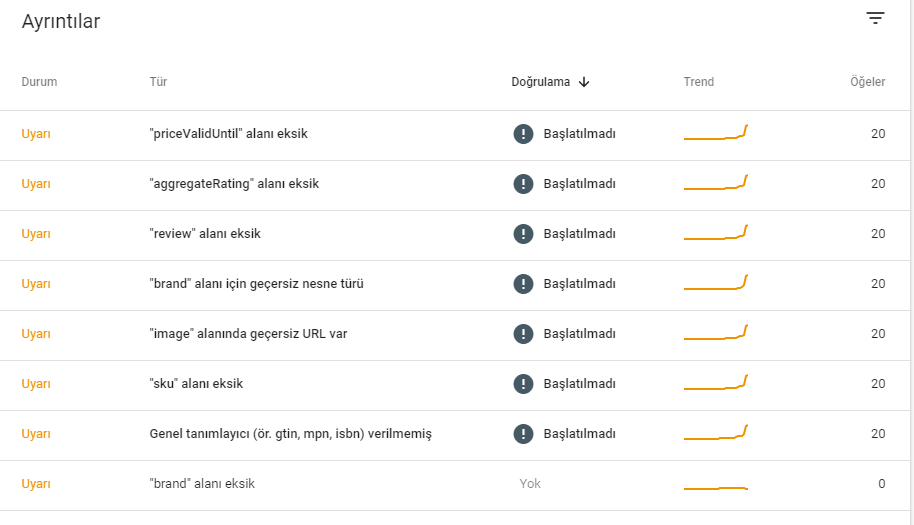Click the exclamation icon in the priceValidUntil row
Image resolution: width=914 pixels, height=525 pixels.
[x=523, y=134]
